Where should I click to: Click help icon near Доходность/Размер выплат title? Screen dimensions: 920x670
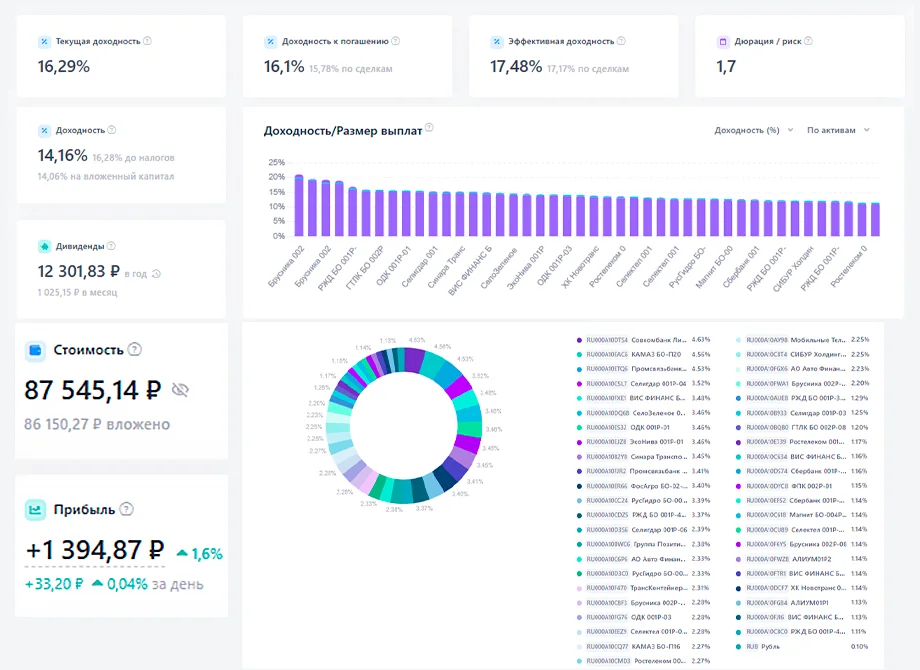(x=429, y=127)
